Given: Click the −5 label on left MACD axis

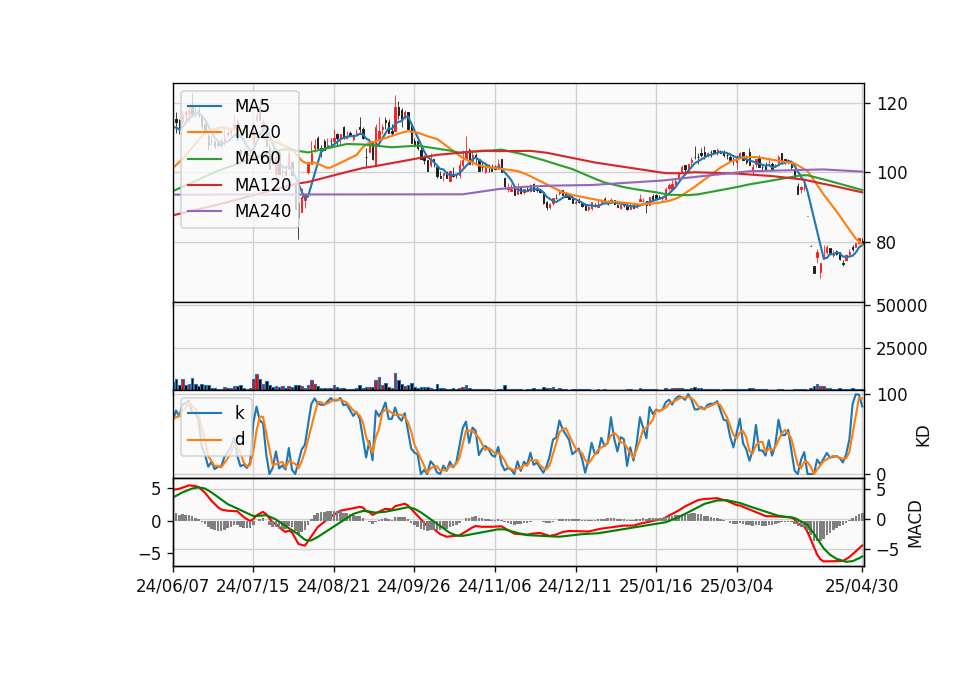Looking at the screenshot, I should [x=149, y=554].
